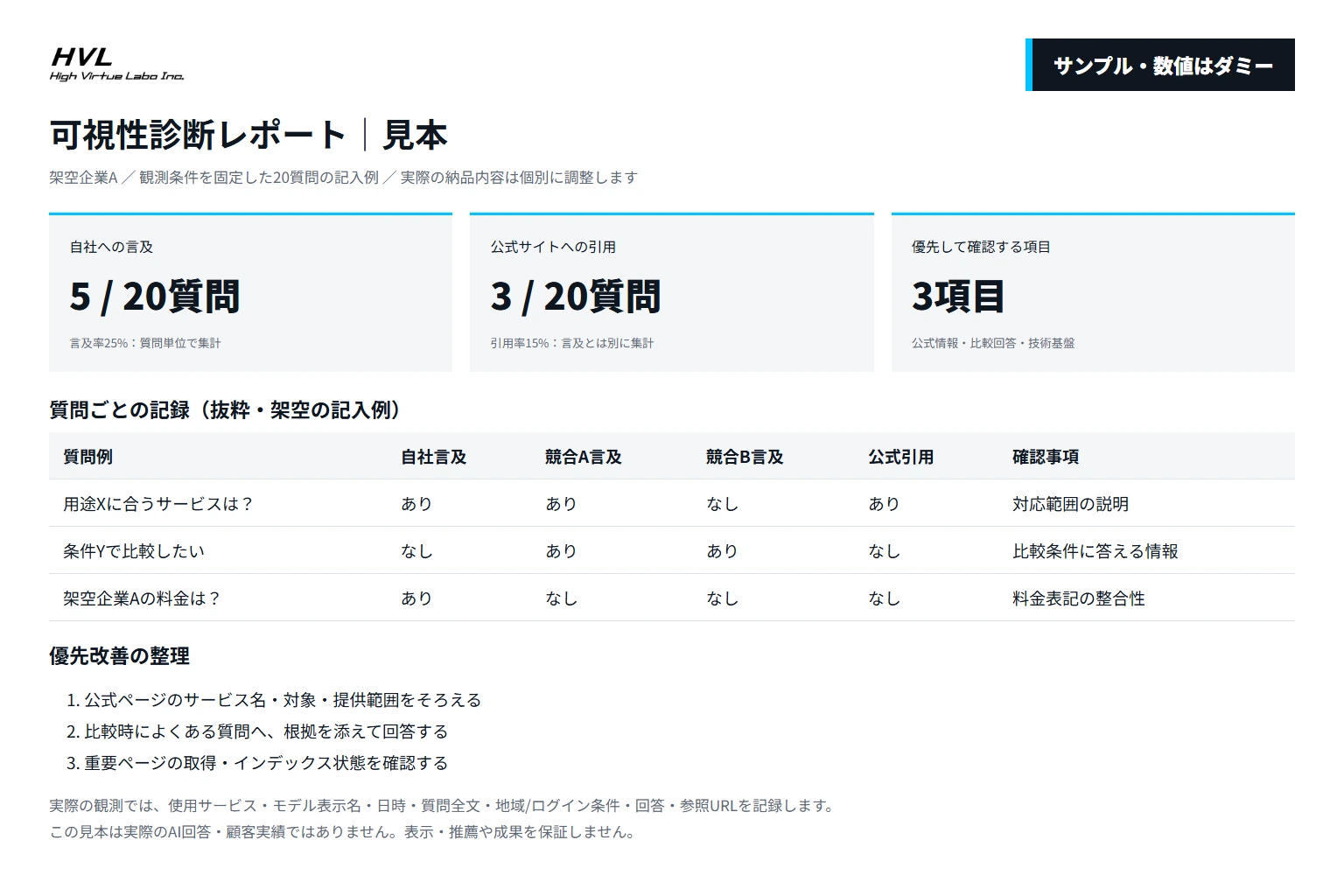This screenshot has height=896, width=1344.
Task: Click the footnote starting with "この見本は実際のAI回答"
Action: (342, 832)
